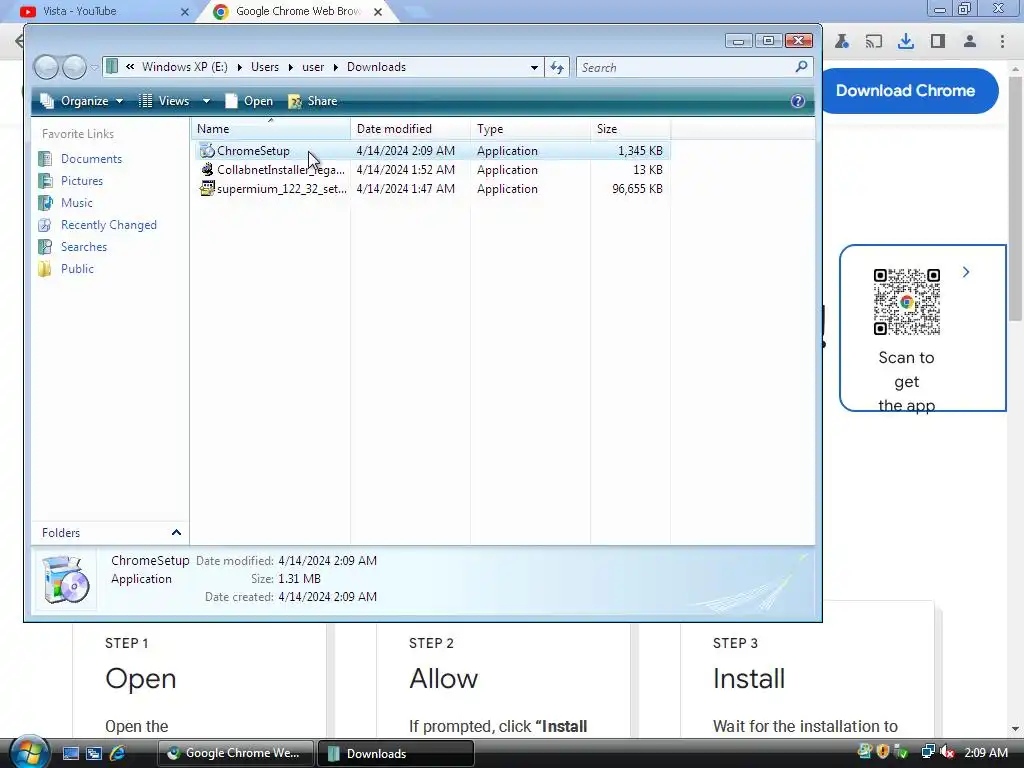Viewport: 1024px width, 768px height.
Task: Open Chrome three-dot menu
Action: pos(1002,42)
